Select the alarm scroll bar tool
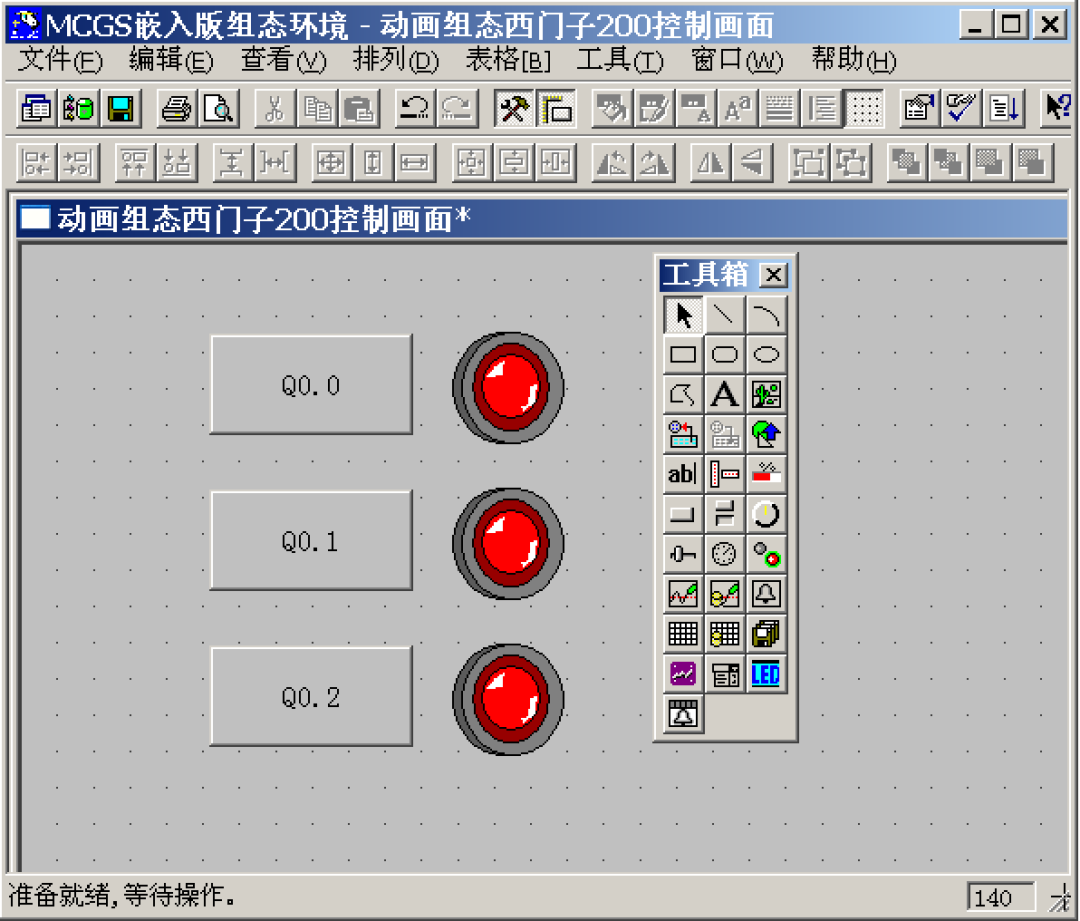This screenshot has height=921, width=1080. point(683,714)
